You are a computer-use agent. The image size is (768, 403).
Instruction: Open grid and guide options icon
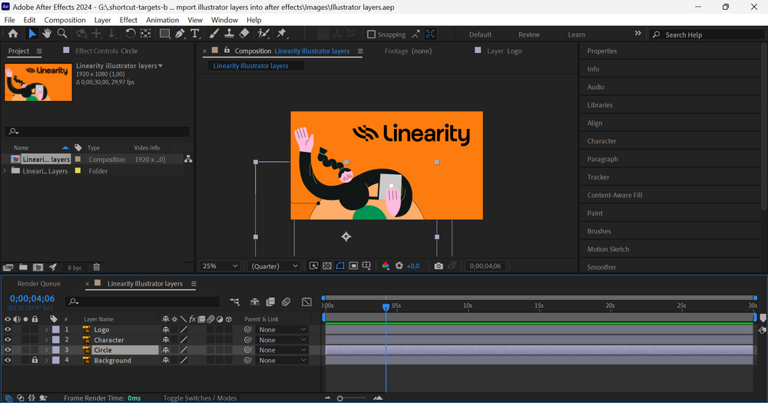366,266
